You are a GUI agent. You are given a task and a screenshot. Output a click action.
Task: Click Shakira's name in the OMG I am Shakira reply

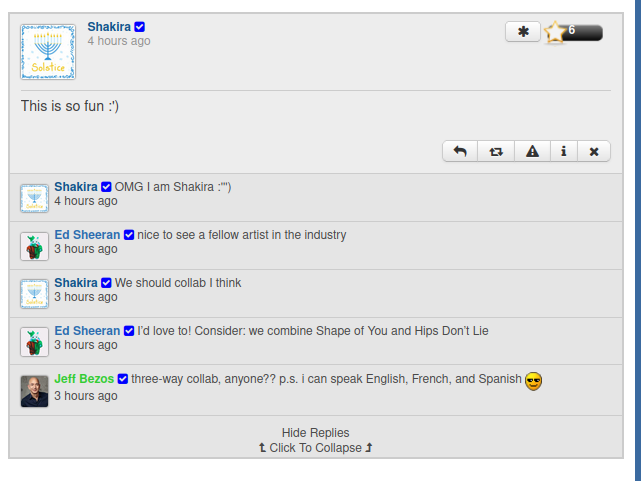[x=76, y=187]
